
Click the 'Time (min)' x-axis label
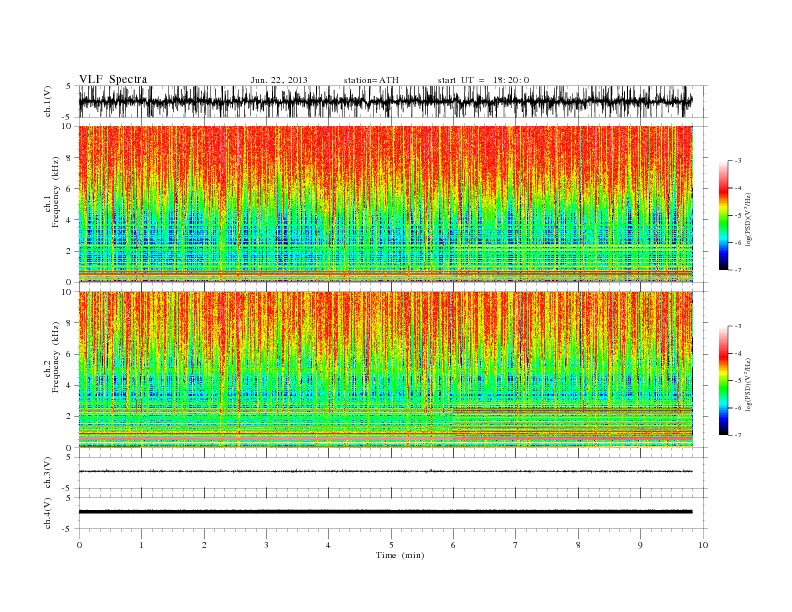400,555
